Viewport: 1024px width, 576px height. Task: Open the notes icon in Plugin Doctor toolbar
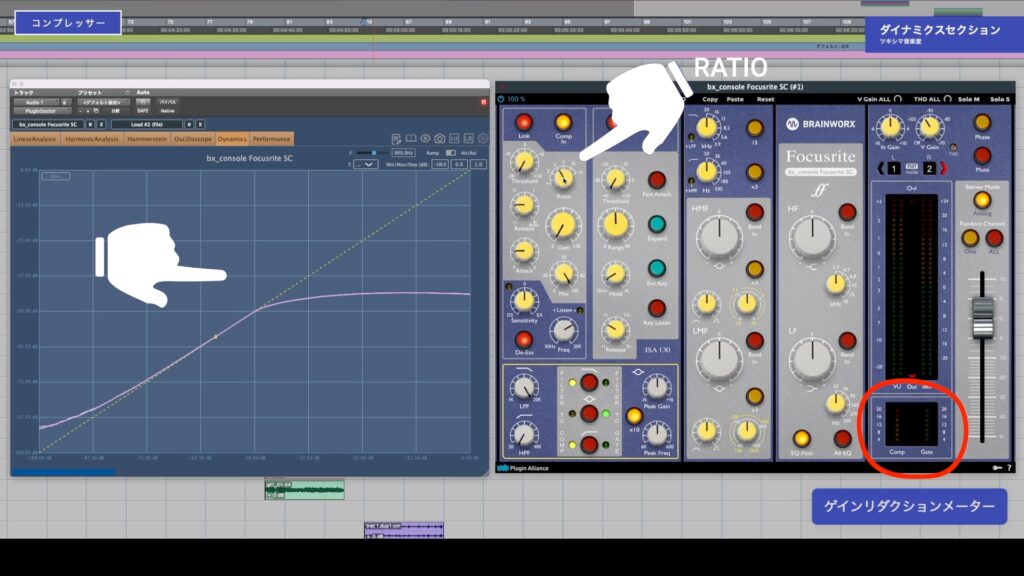(396, 138)
